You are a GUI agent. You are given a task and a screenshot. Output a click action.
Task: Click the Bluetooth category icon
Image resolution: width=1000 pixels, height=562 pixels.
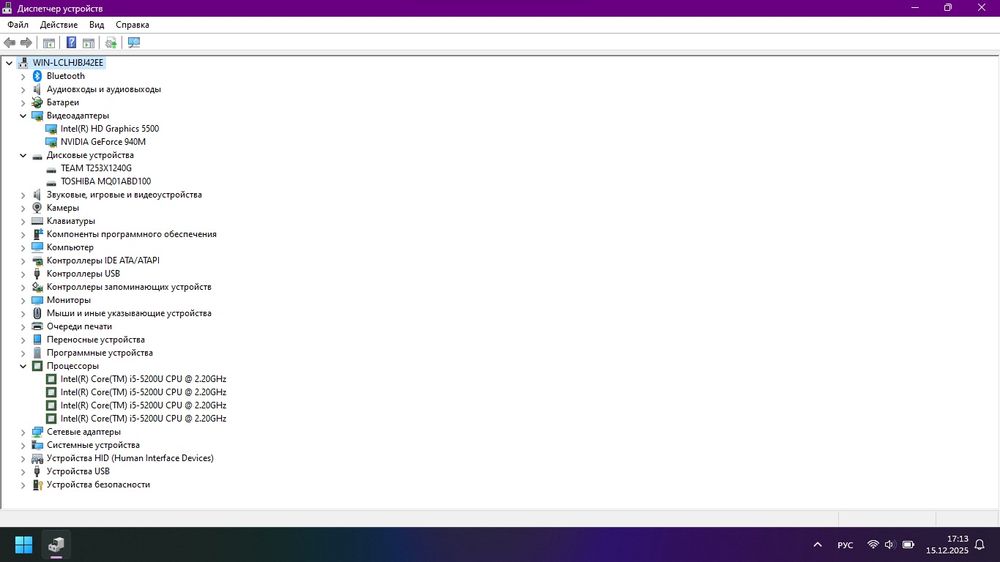(37, 76)
